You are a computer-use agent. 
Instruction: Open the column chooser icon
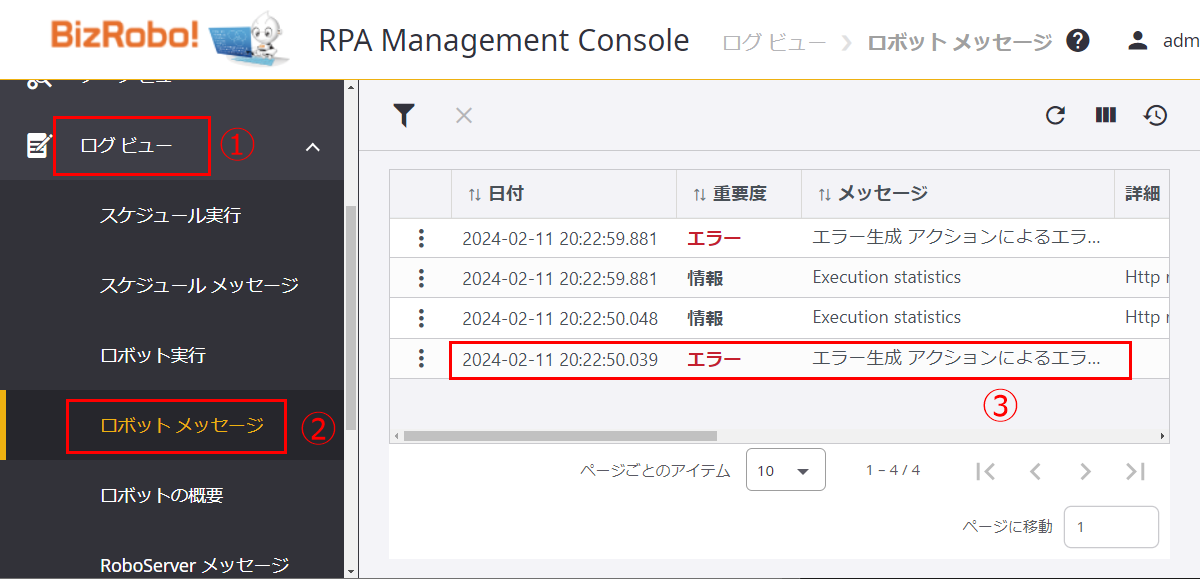pos(1105,115)
